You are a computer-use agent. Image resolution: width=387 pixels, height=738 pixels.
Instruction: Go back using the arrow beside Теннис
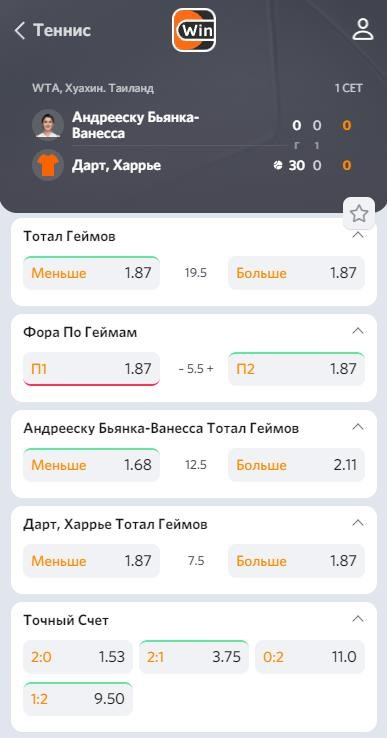[19, 31]
